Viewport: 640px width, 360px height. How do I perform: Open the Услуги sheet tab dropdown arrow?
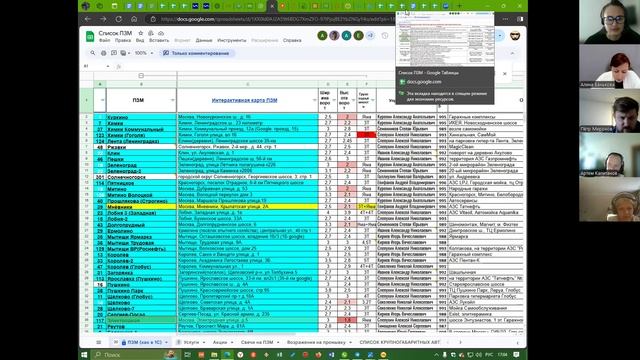[204, 343]
